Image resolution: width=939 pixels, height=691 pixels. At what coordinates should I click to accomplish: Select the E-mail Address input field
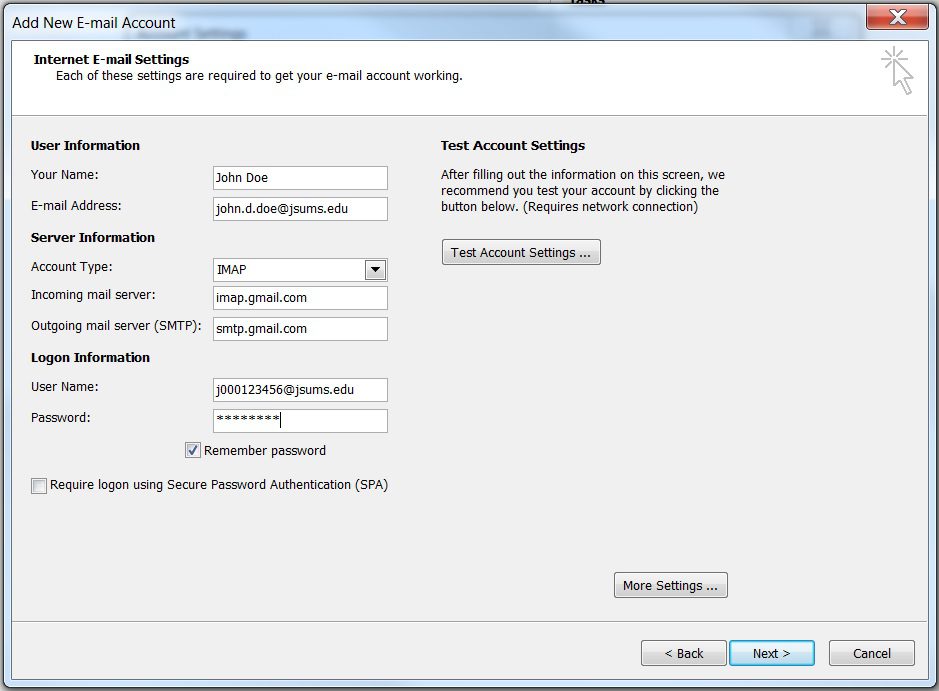(298, 209)
